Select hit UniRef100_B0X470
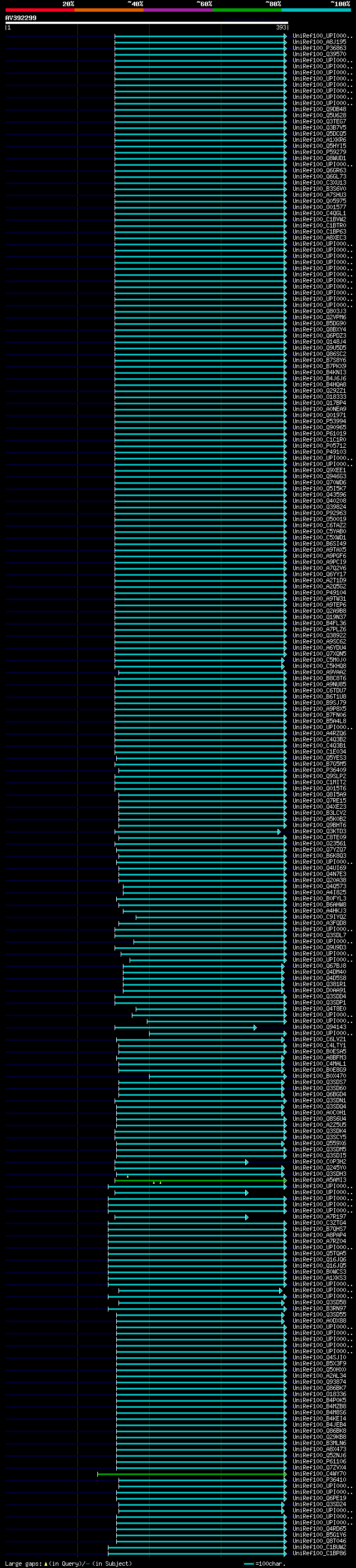 (319, 1076)
